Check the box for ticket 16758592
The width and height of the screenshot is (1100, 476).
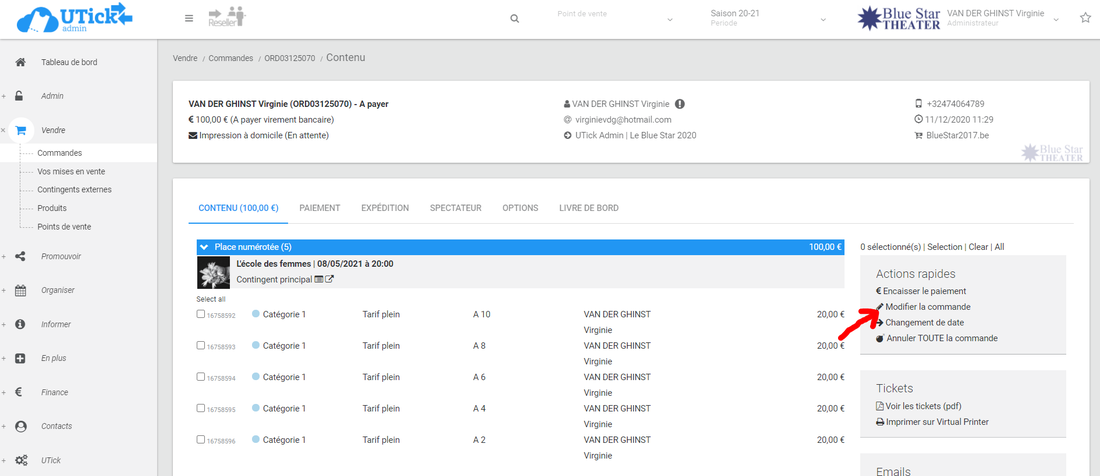click(x=202, y=314)
